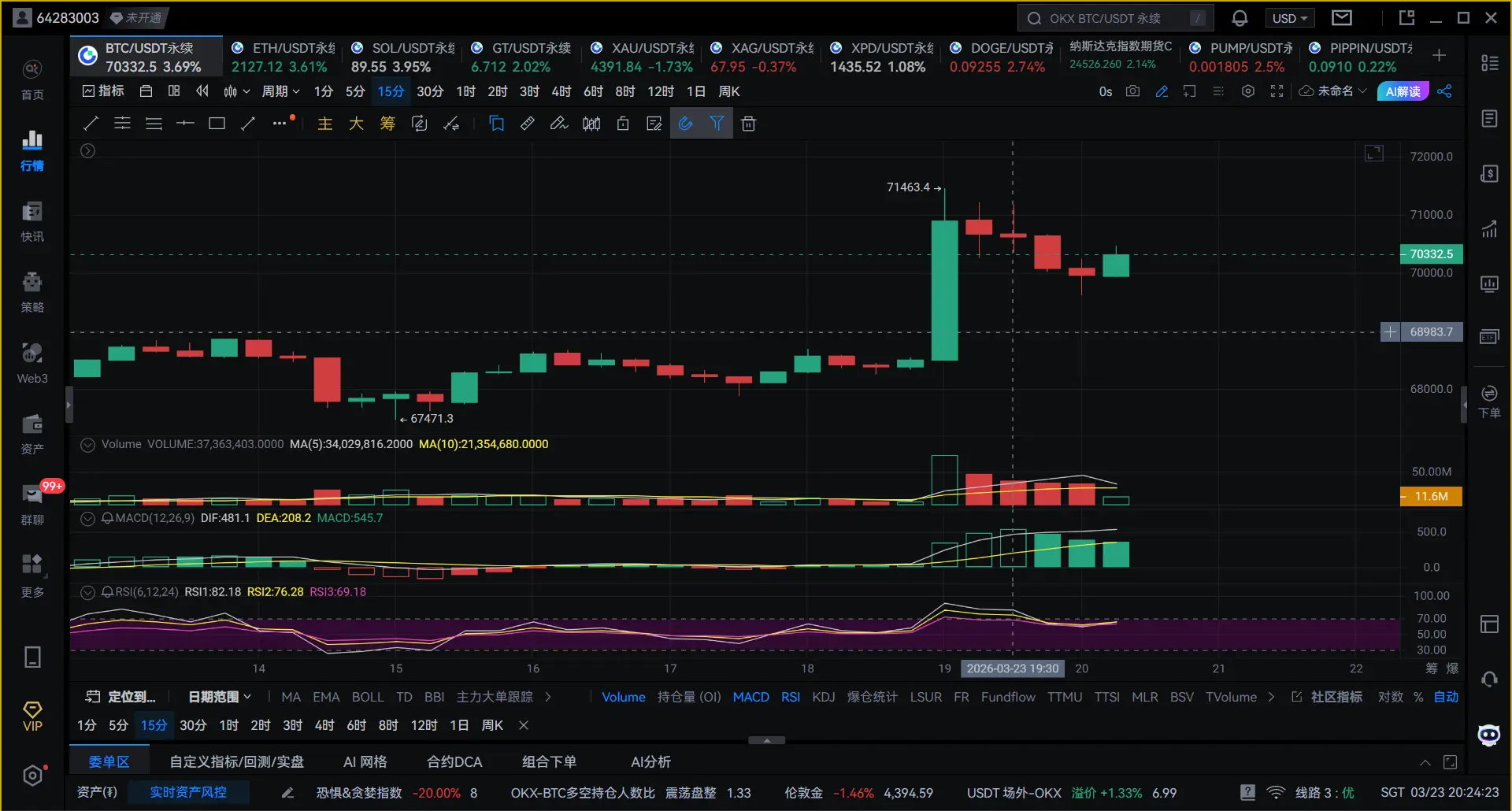Open 资产 assets wallet in sidebar
1512x811 pixels.
click(32, 434)
